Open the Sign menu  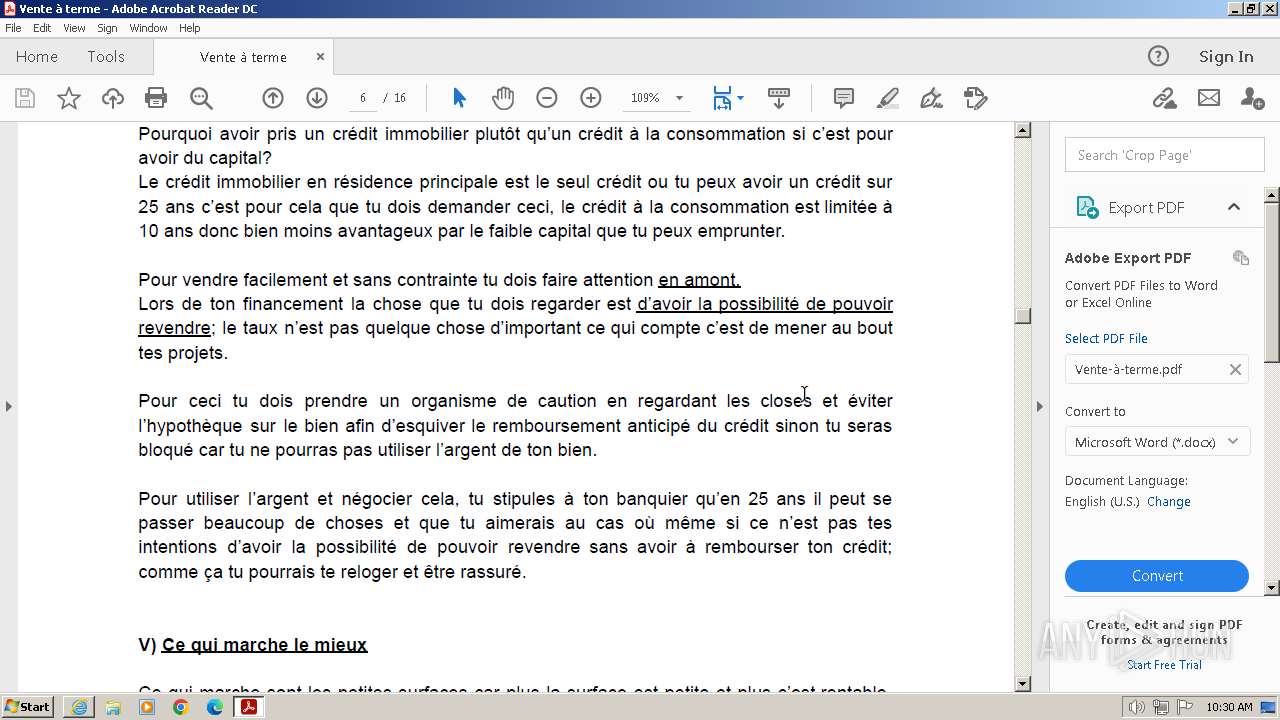107,28
